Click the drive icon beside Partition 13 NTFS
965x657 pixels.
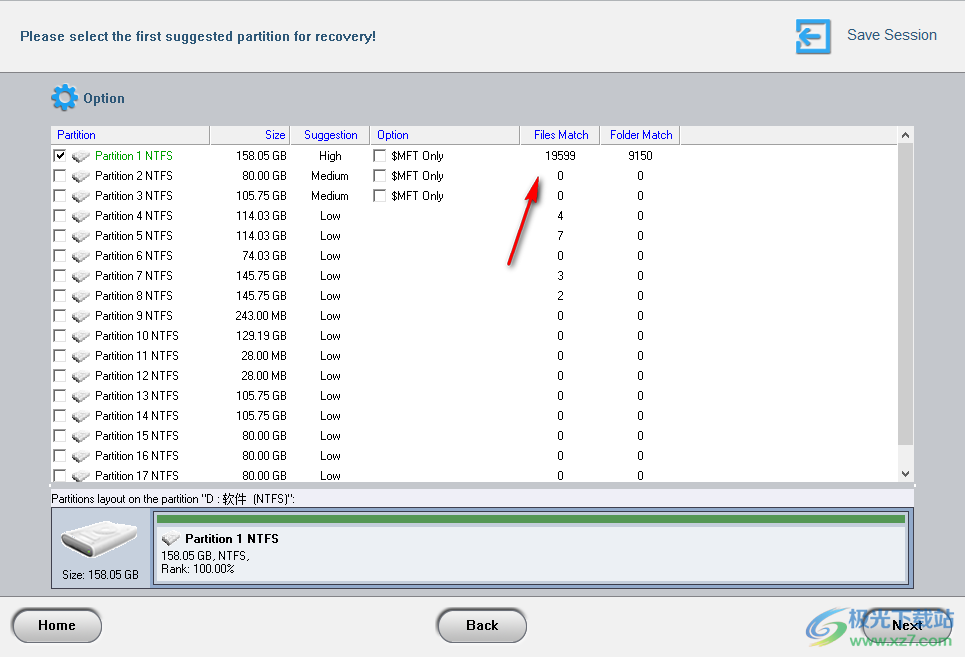81,396
